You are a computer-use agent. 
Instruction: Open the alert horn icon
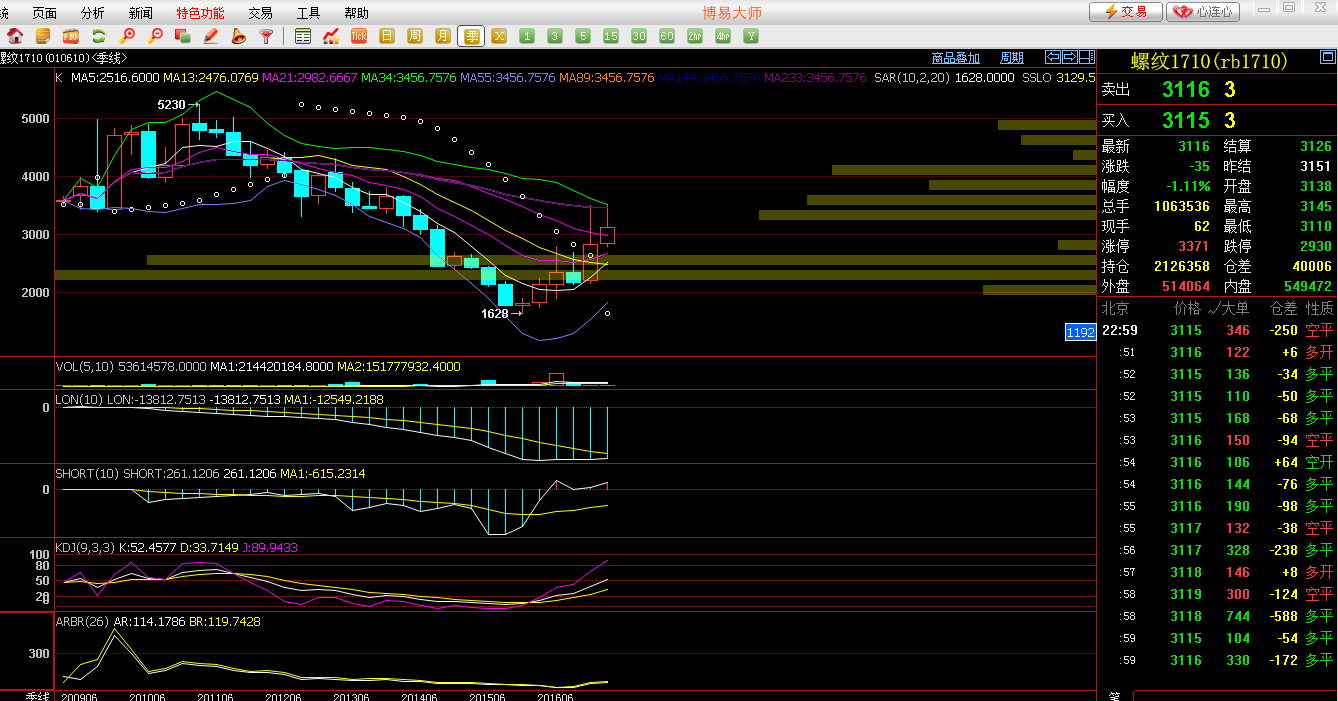[x=238, y=36]
